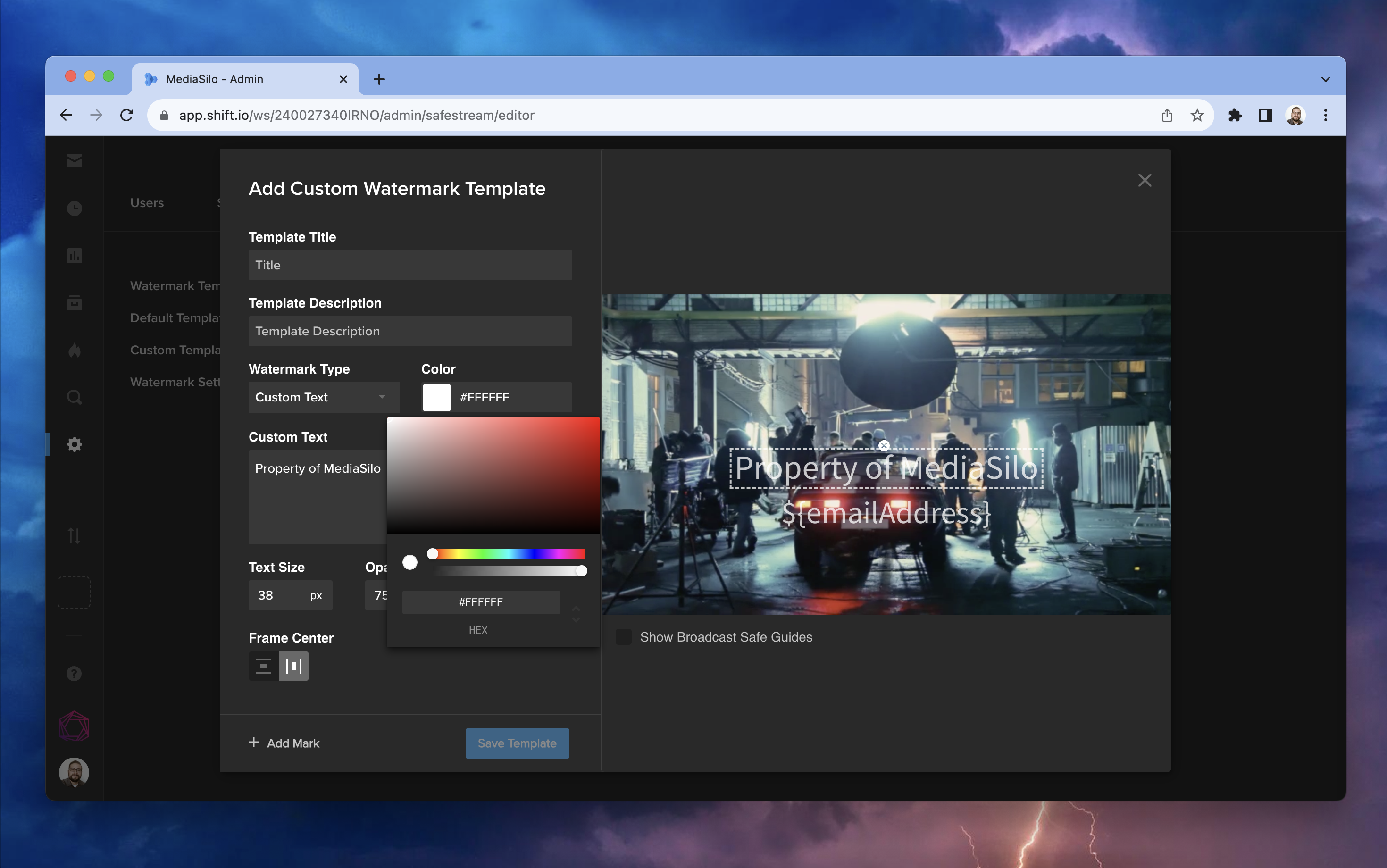Screen dimensions: 1387x868
Task: Open the Chrome profile avatar
Action: tap(1295, 116)
